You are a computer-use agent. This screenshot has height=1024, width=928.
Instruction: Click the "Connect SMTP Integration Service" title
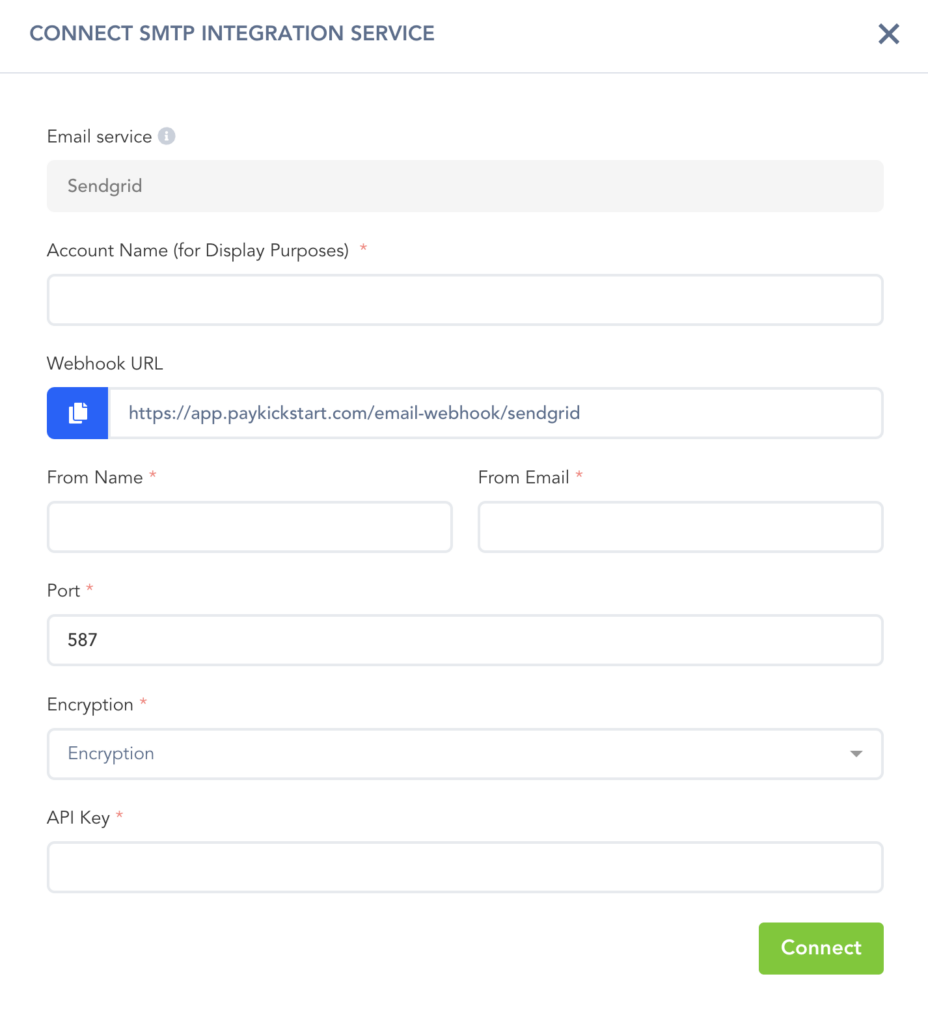(x=232, y=34)
